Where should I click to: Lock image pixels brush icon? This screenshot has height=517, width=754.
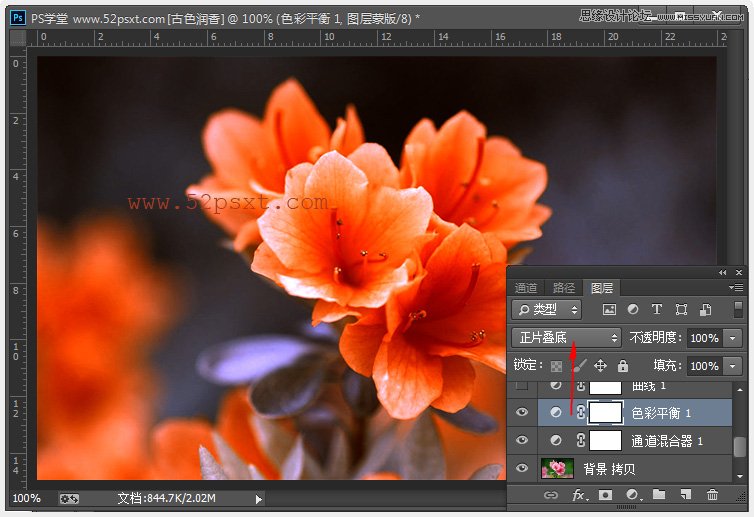580,366
